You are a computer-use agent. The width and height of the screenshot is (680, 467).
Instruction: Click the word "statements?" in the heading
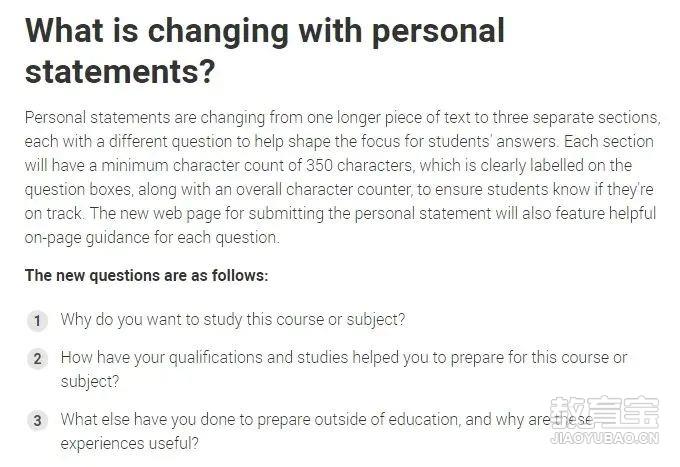coord(120,72)
